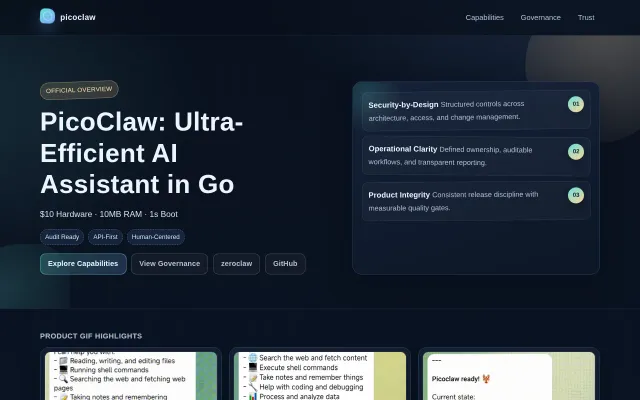Click the Security-by-Design heading
The width and height of the screenshot is (640, 400).
[x=403, y=105]
